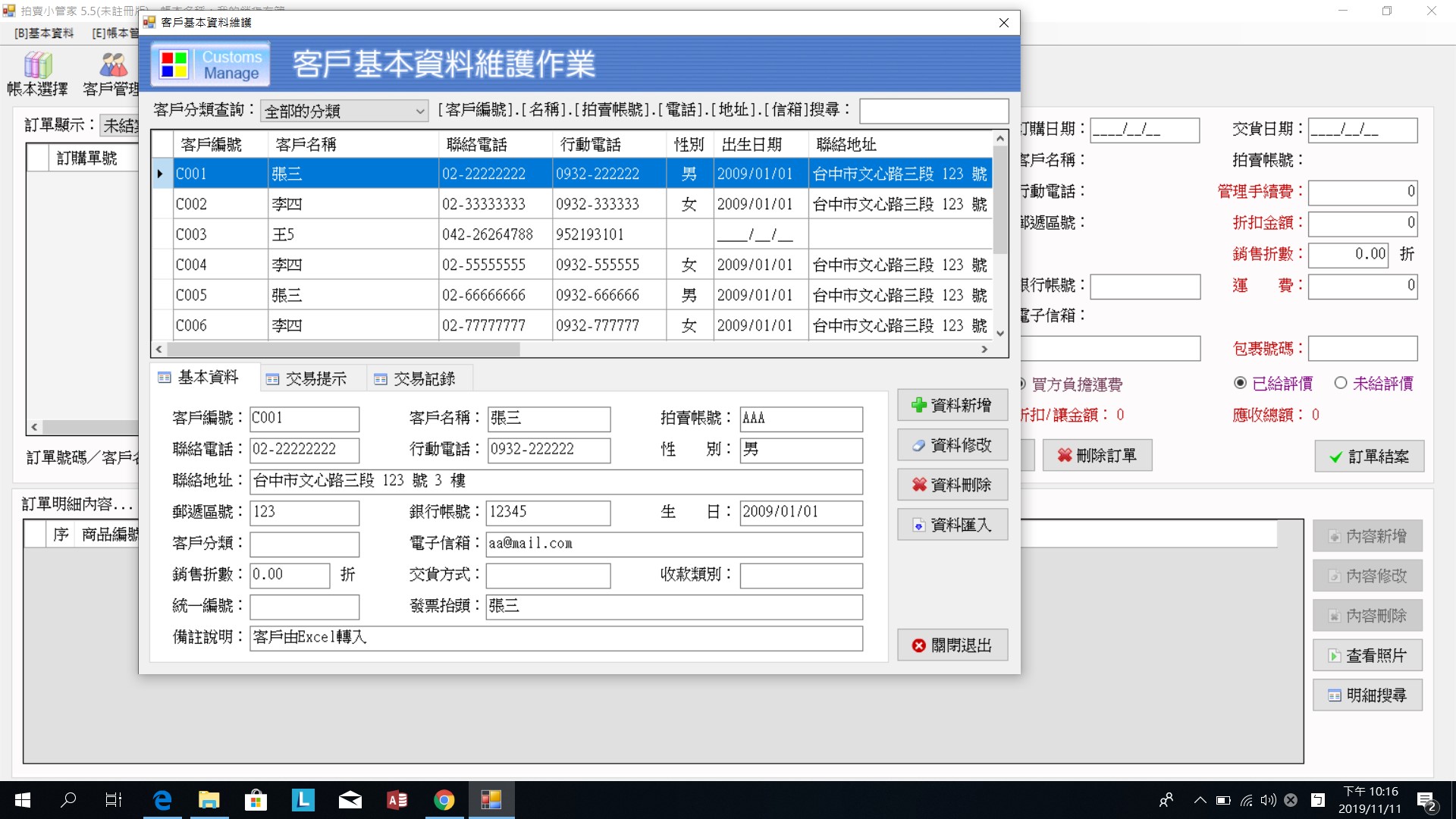Viewport: 1456px width, 819px height.
Task: Click the 客戶管理 people icon
Action: (x=113, y=66)
